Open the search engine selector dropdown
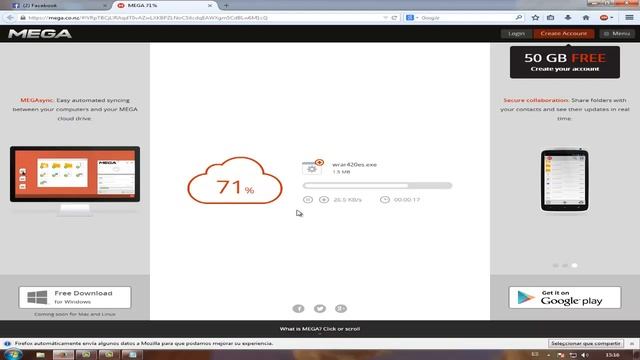Screen dimensions: 640x360 point(412,18)
